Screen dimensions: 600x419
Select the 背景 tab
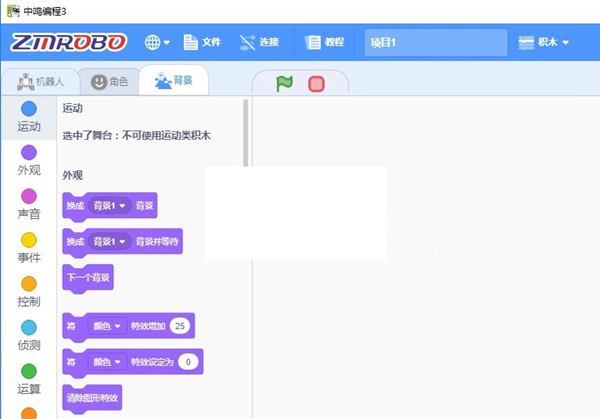(174, 80)
